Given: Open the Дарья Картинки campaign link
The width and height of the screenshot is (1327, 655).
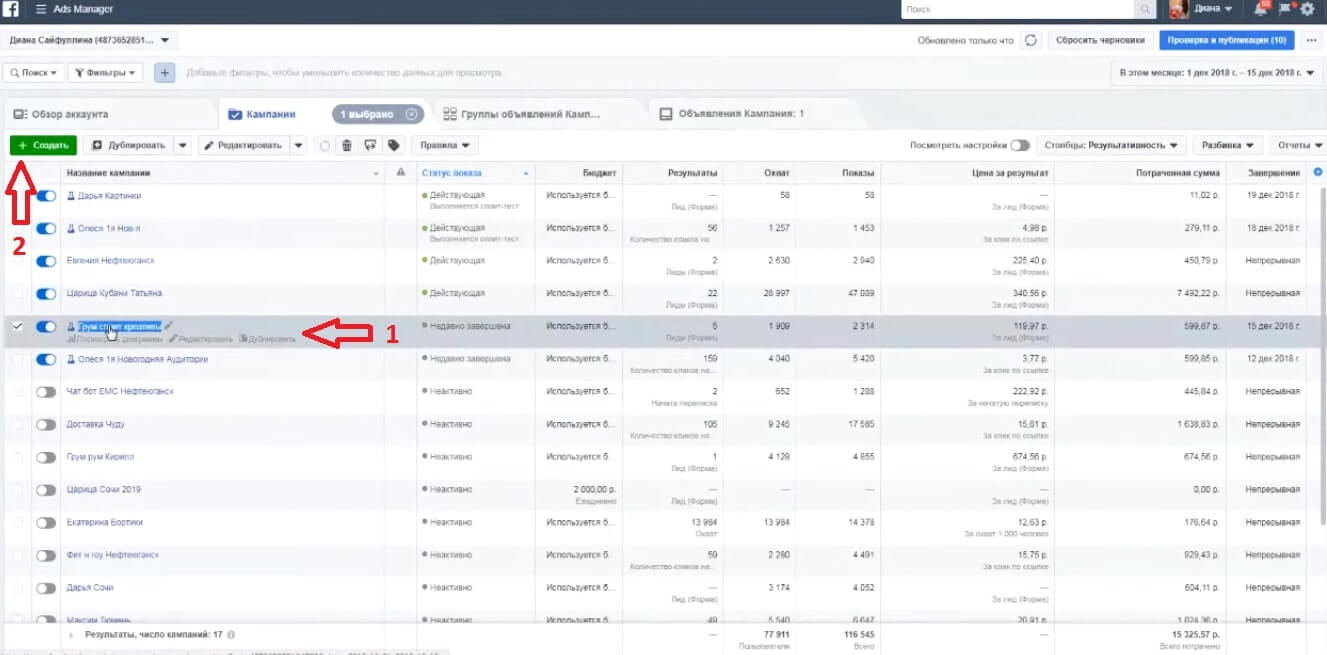Looking at the screenshot, I should pyautogui.click(x=109, y=196).
